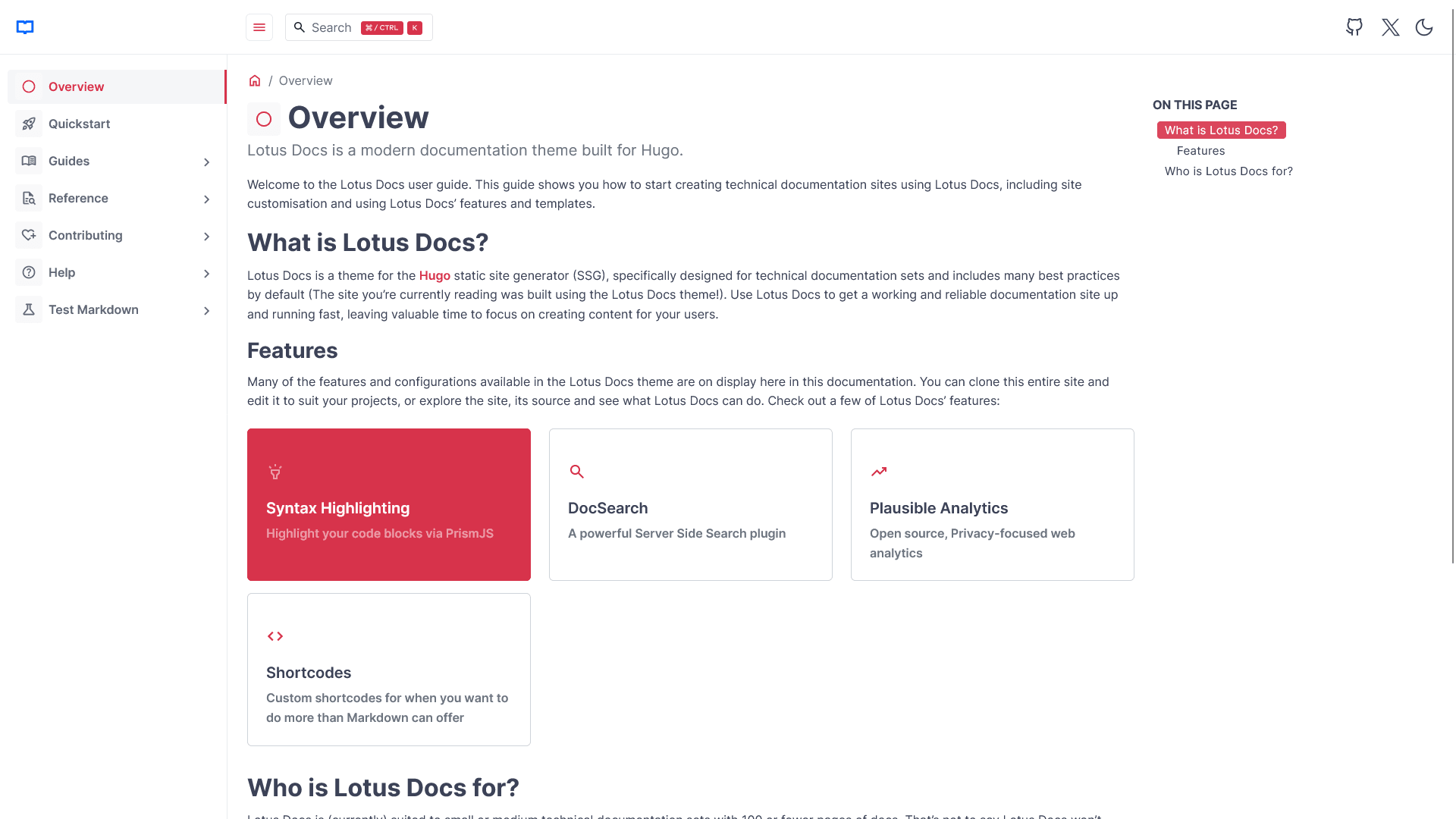Select Test Markdown in sidebar
Viewport: 1456px width, 819px height.
(x=94, y=309)
